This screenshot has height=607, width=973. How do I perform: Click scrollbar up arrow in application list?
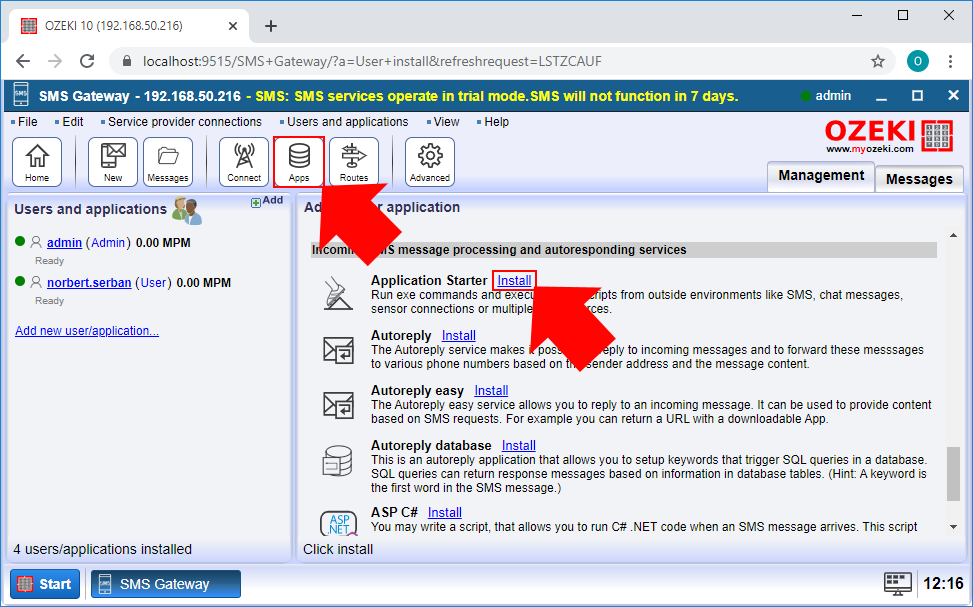point(953,235)
